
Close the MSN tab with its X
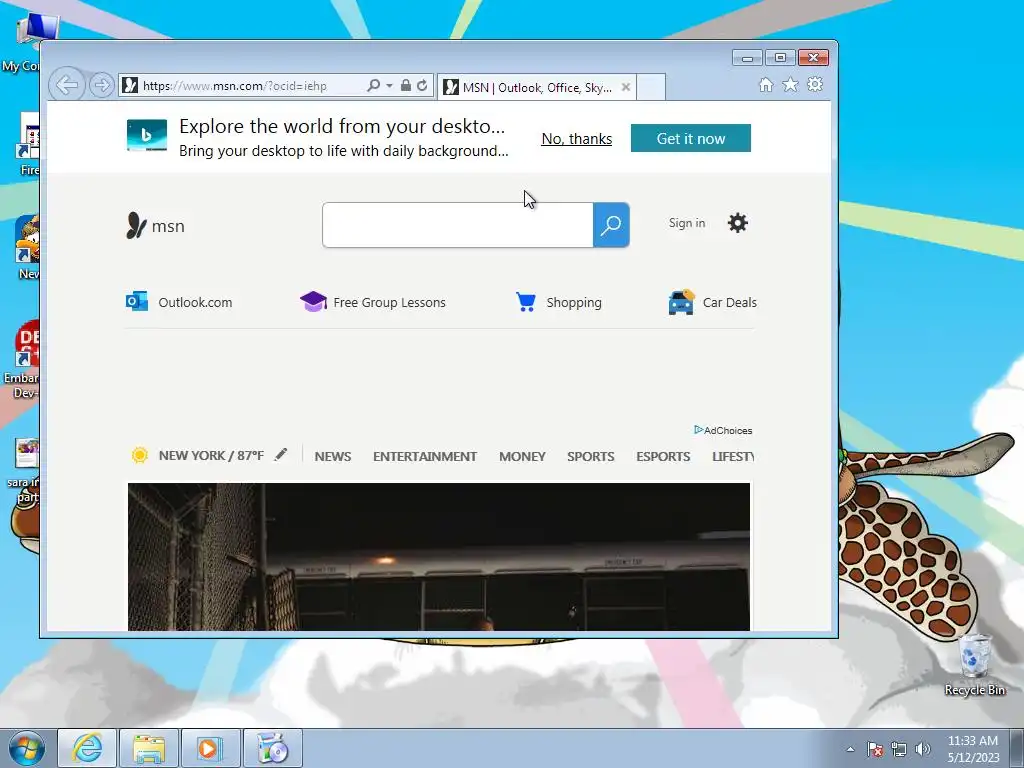point(626,87)
